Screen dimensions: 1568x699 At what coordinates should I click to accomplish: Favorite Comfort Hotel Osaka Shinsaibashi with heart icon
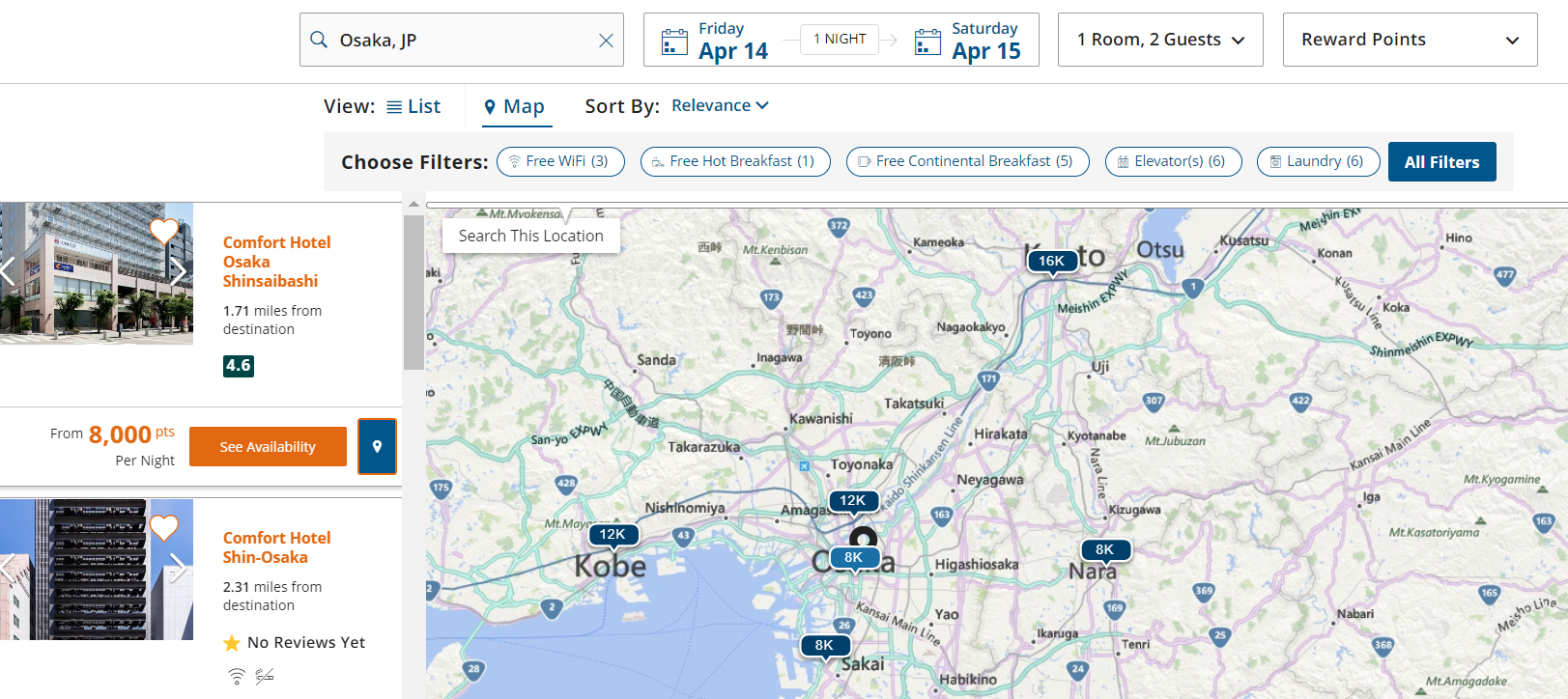coord(164,232)
